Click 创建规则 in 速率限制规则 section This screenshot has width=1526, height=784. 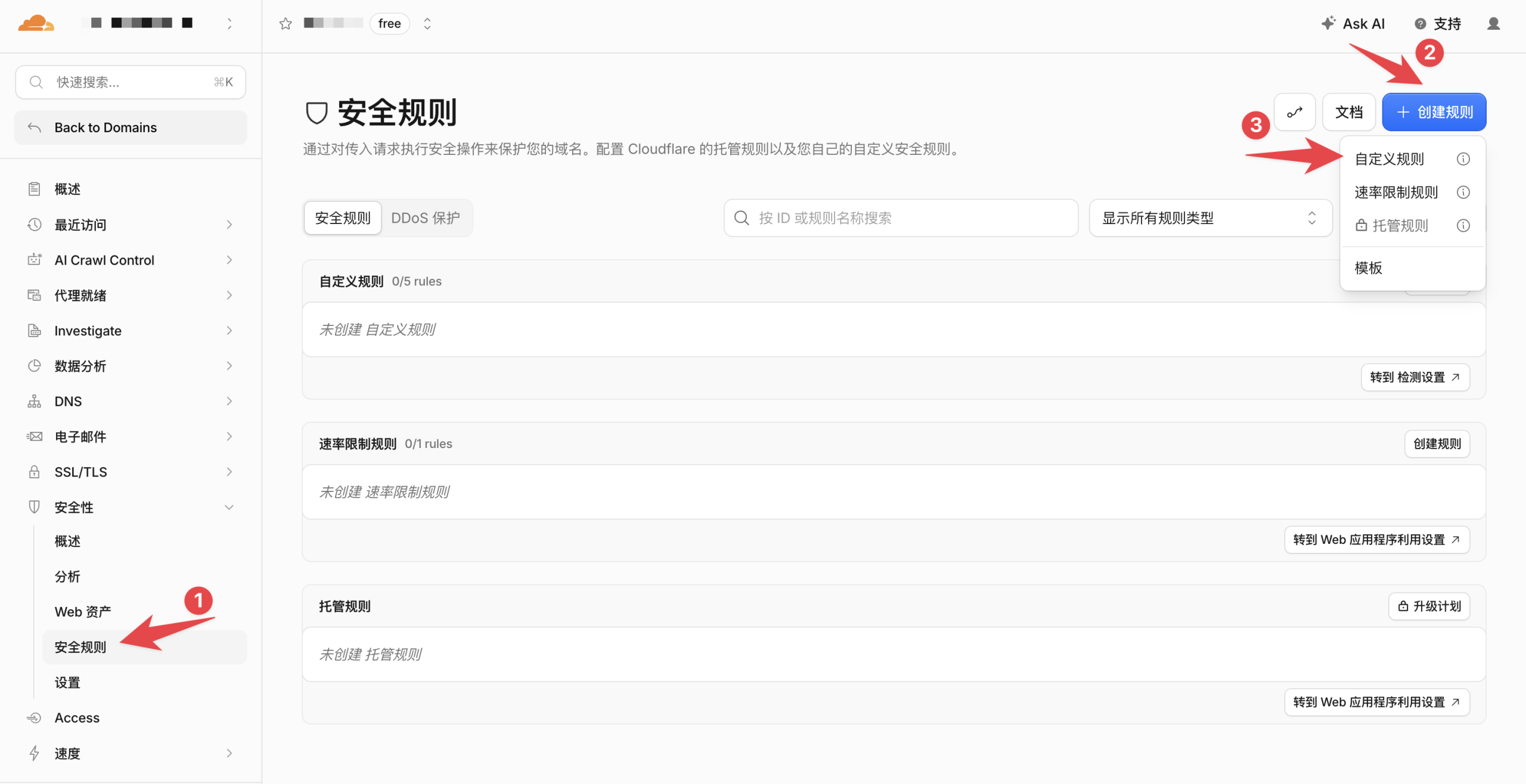click(1437, 444)
